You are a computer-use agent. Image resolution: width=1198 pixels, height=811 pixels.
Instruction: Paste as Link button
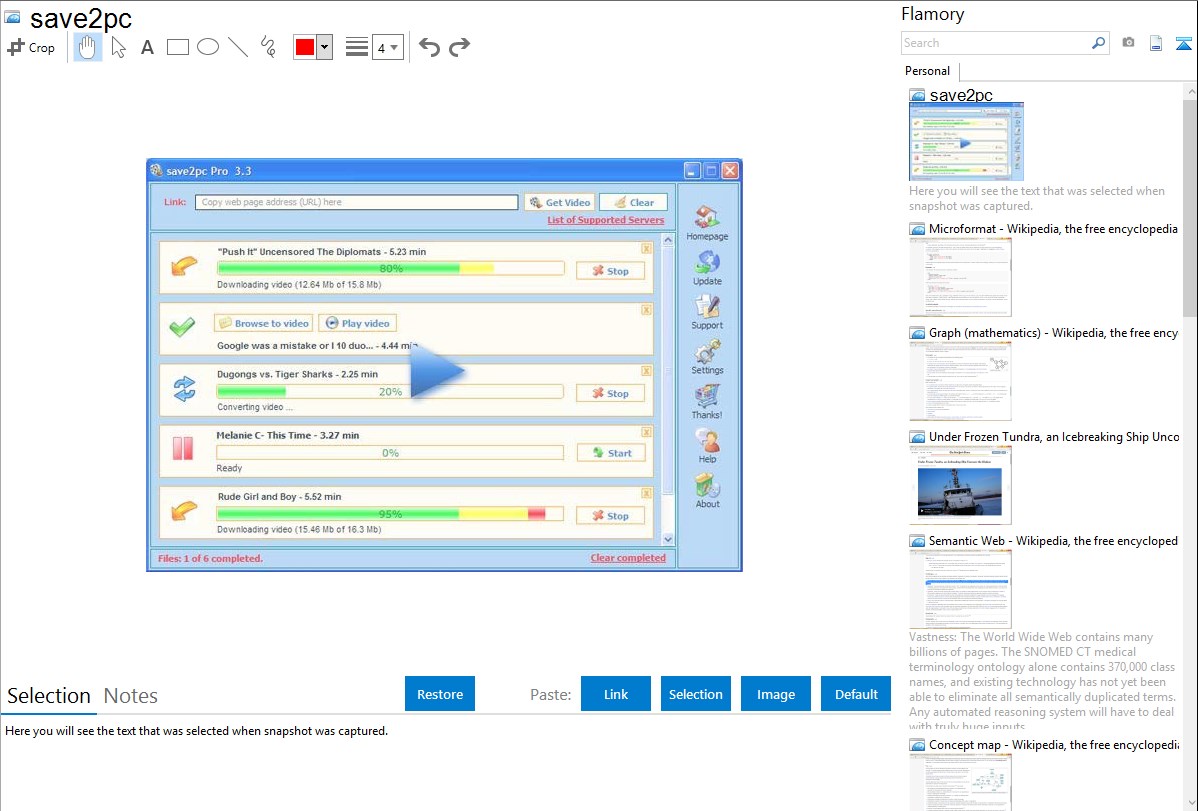pos(616,694)
